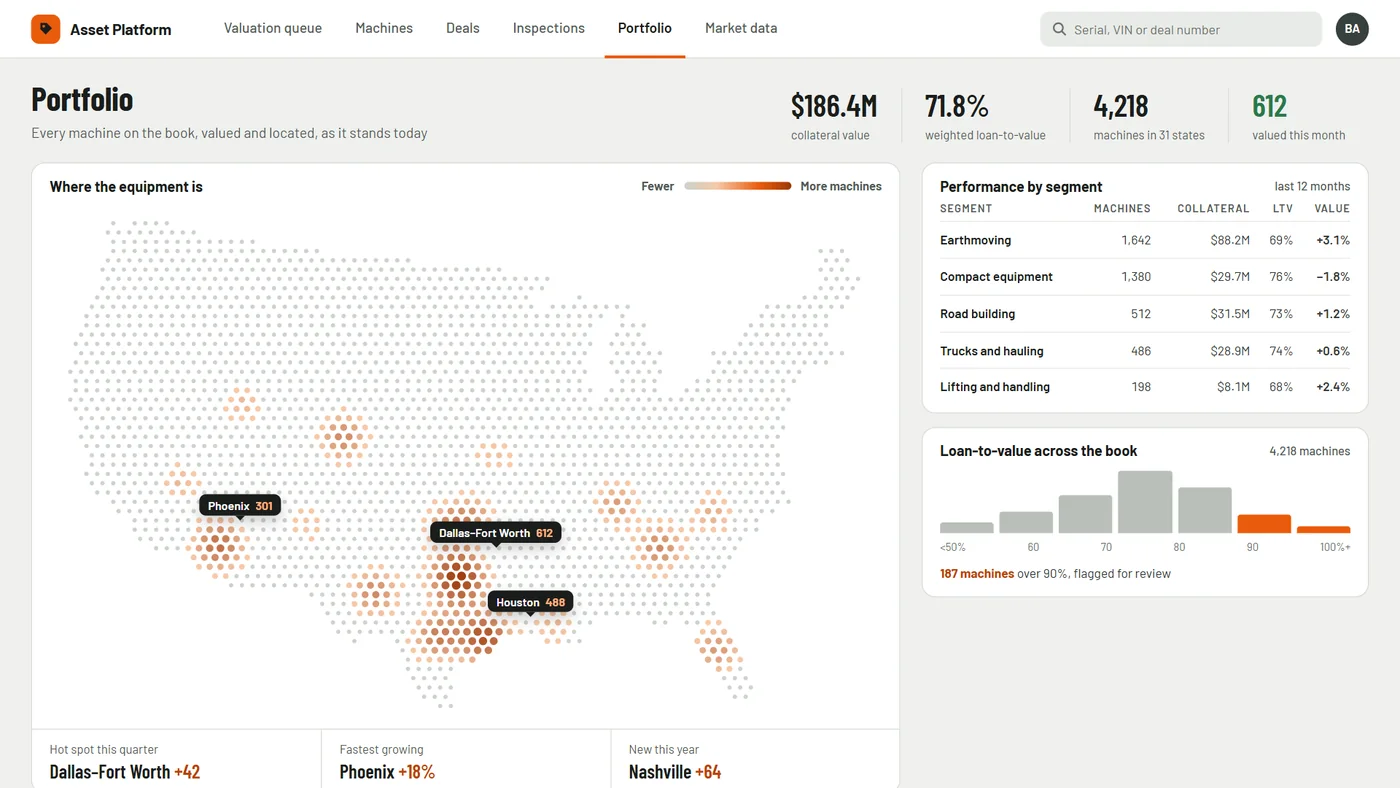Viewport: 1400px width, 788px height.
Task: Click the short orange 100%+ LTV bar
Action: 1324,530
